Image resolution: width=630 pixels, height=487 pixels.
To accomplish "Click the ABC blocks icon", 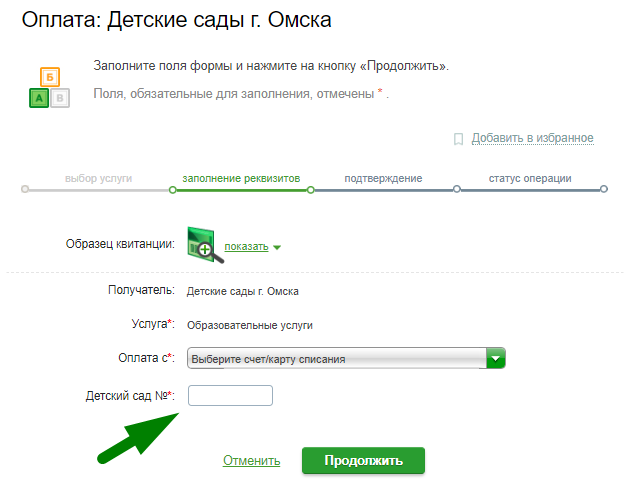I will [48, 88].
